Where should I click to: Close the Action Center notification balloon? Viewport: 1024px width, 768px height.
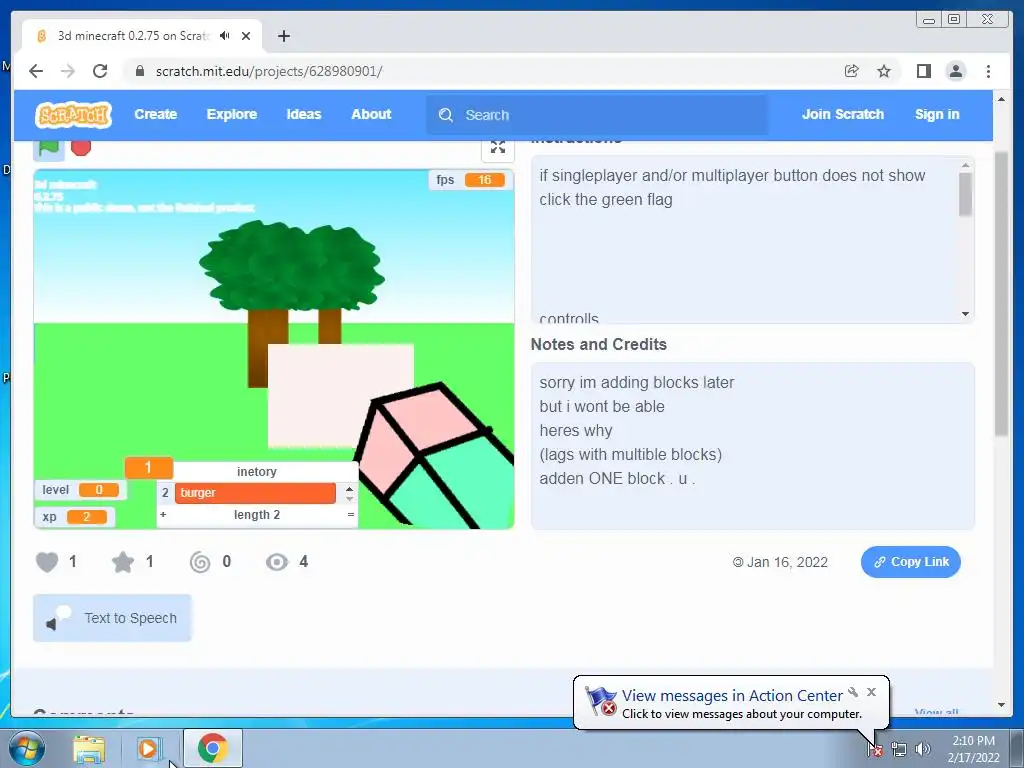coord(871,692)
